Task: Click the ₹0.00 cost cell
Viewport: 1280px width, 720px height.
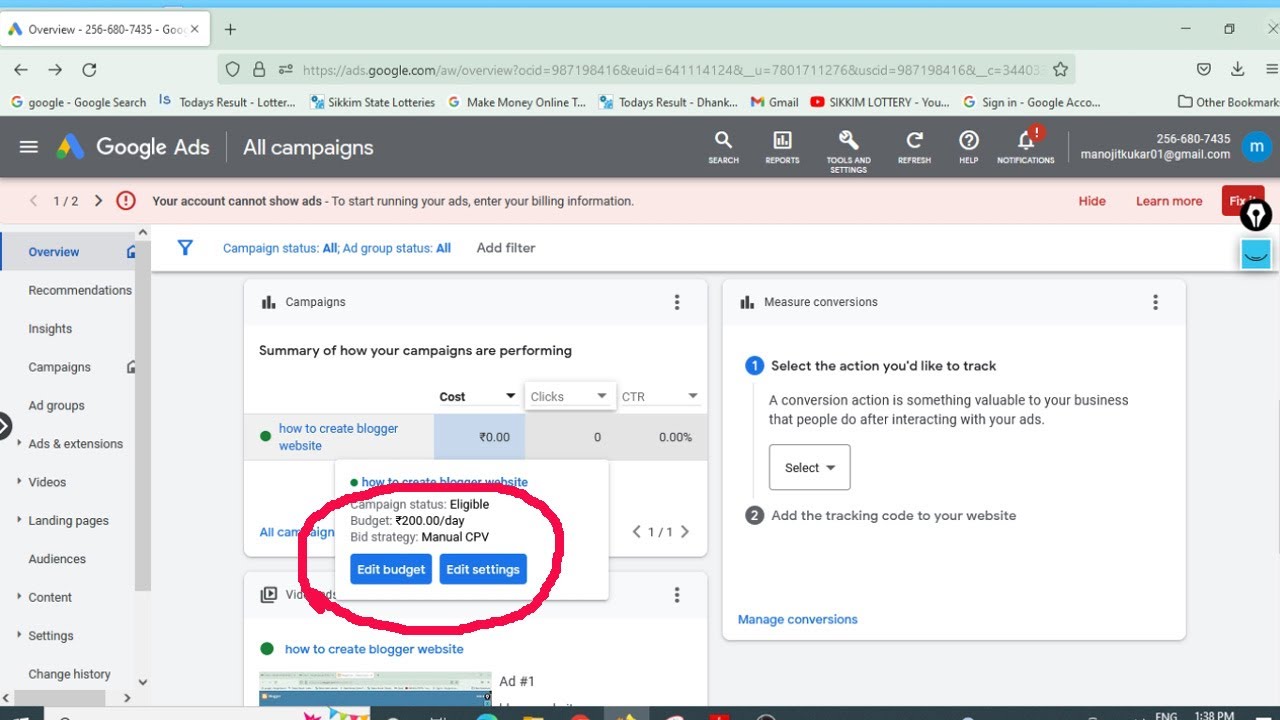Action: click(x=479, y=437)
